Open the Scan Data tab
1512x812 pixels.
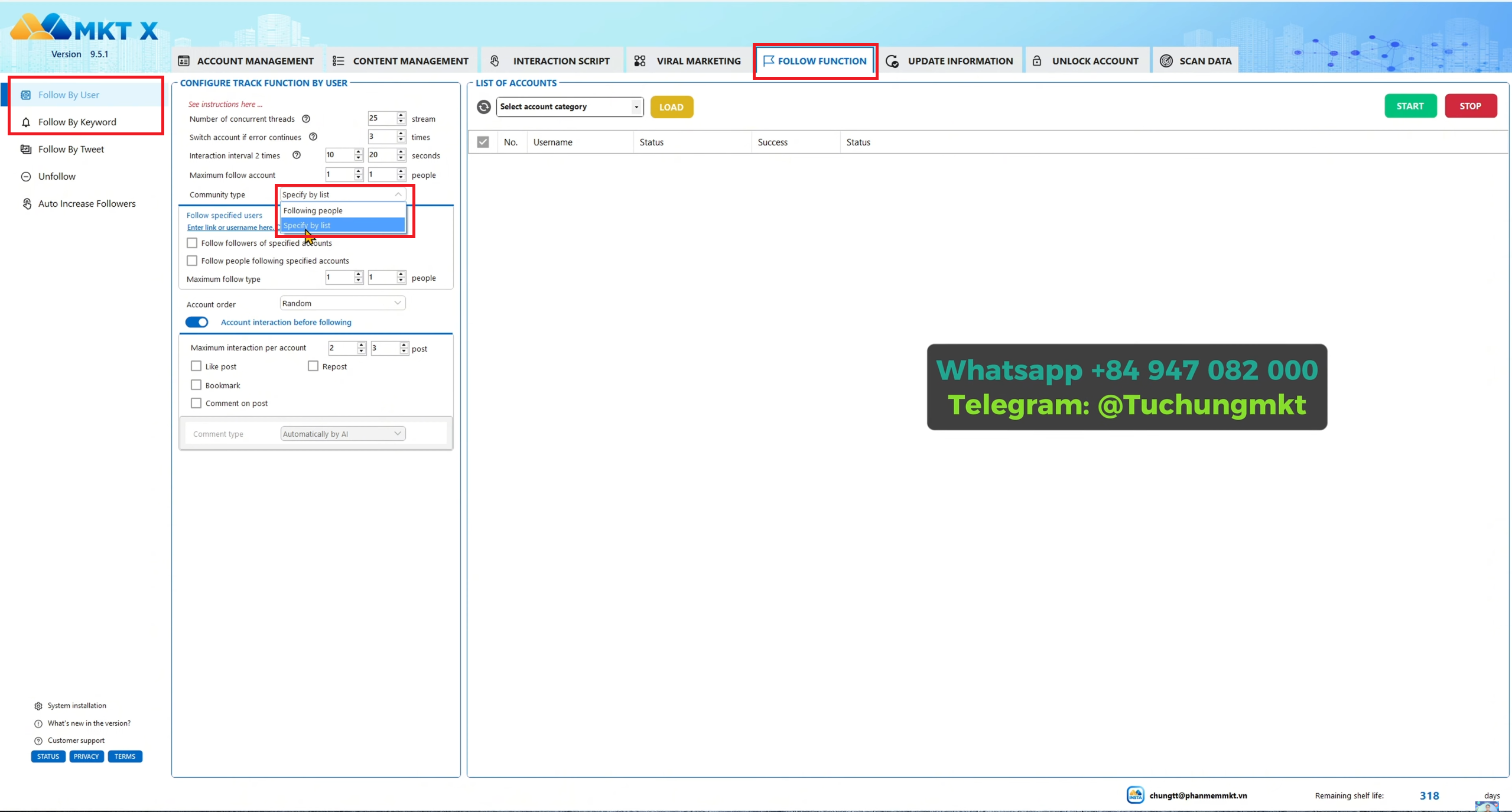click(1196, 61)
